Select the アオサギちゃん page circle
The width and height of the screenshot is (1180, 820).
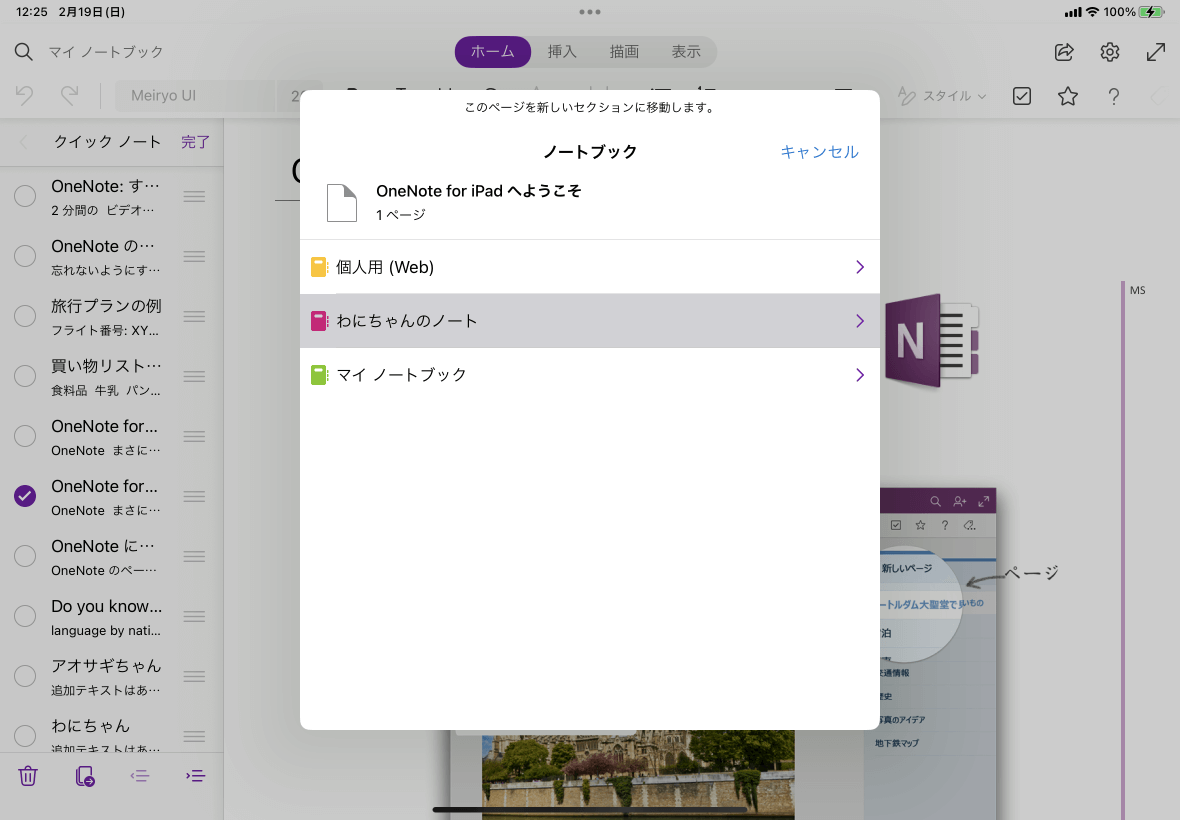(25, 676)
